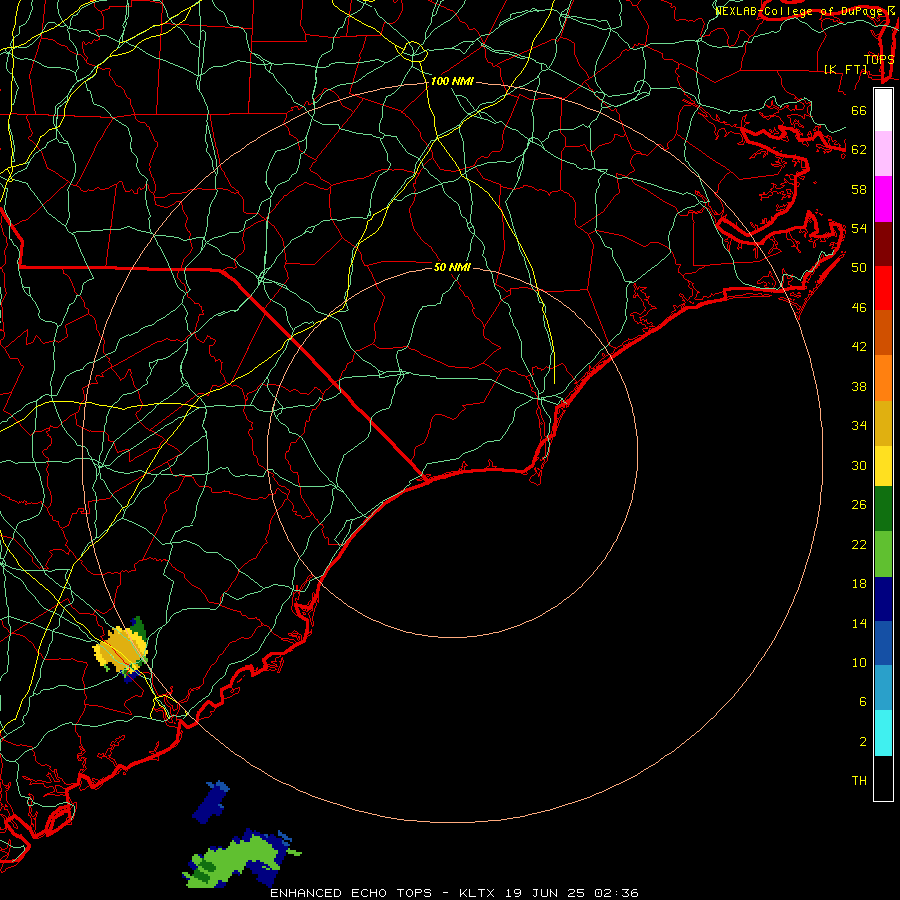Click the "TOPS" legend heading

coord(879,59)
